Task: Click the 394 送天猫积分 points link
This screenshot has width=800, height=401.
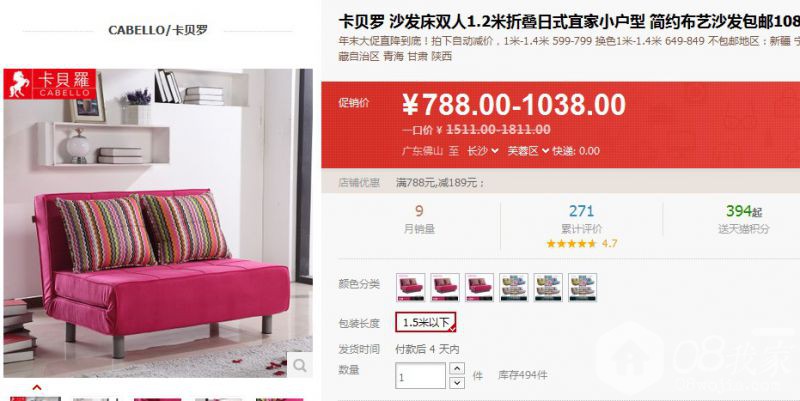Action: tap(744, 219)
